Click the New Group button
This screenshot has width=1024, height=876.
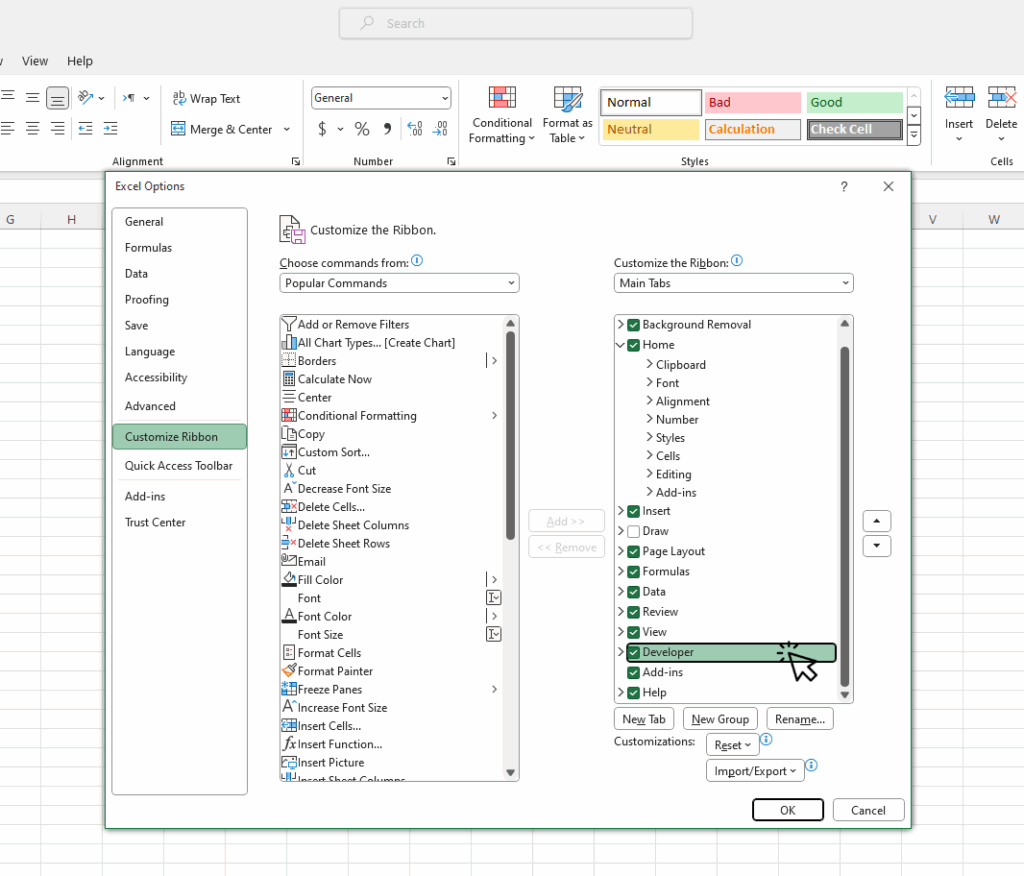click(x=720, y=719)
